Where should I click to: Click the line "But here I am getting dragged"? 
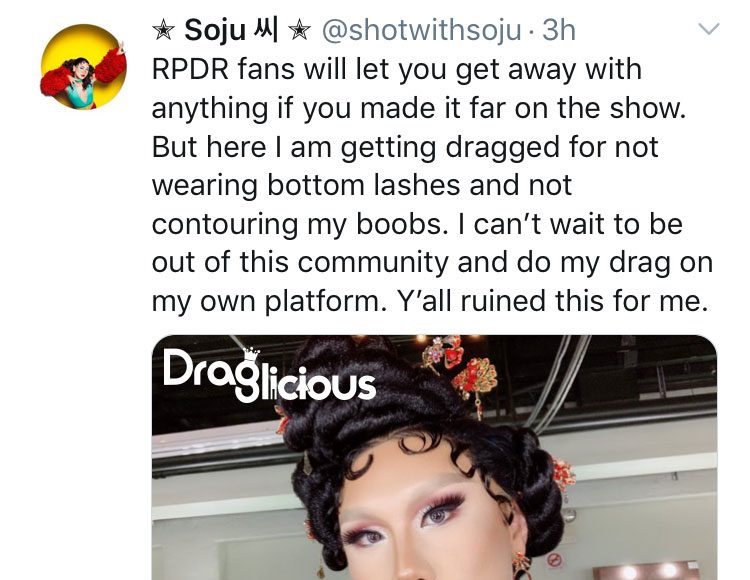405,146
